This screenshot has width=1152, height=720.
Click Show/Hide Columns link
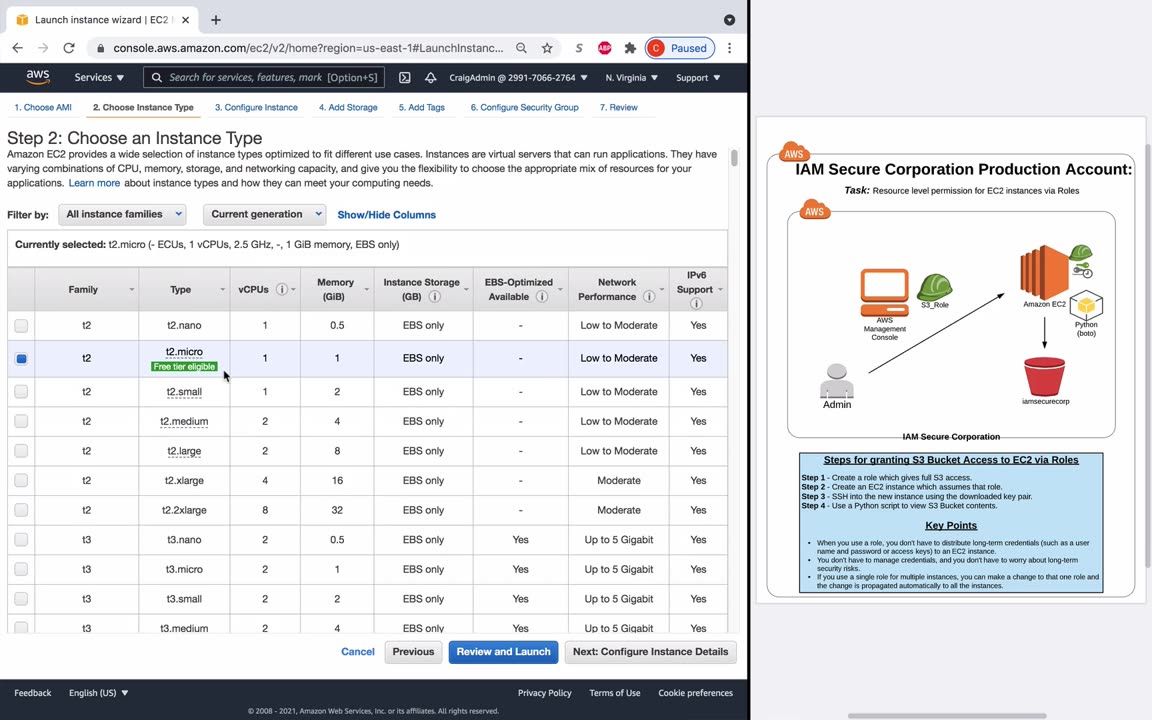(386, 215)
